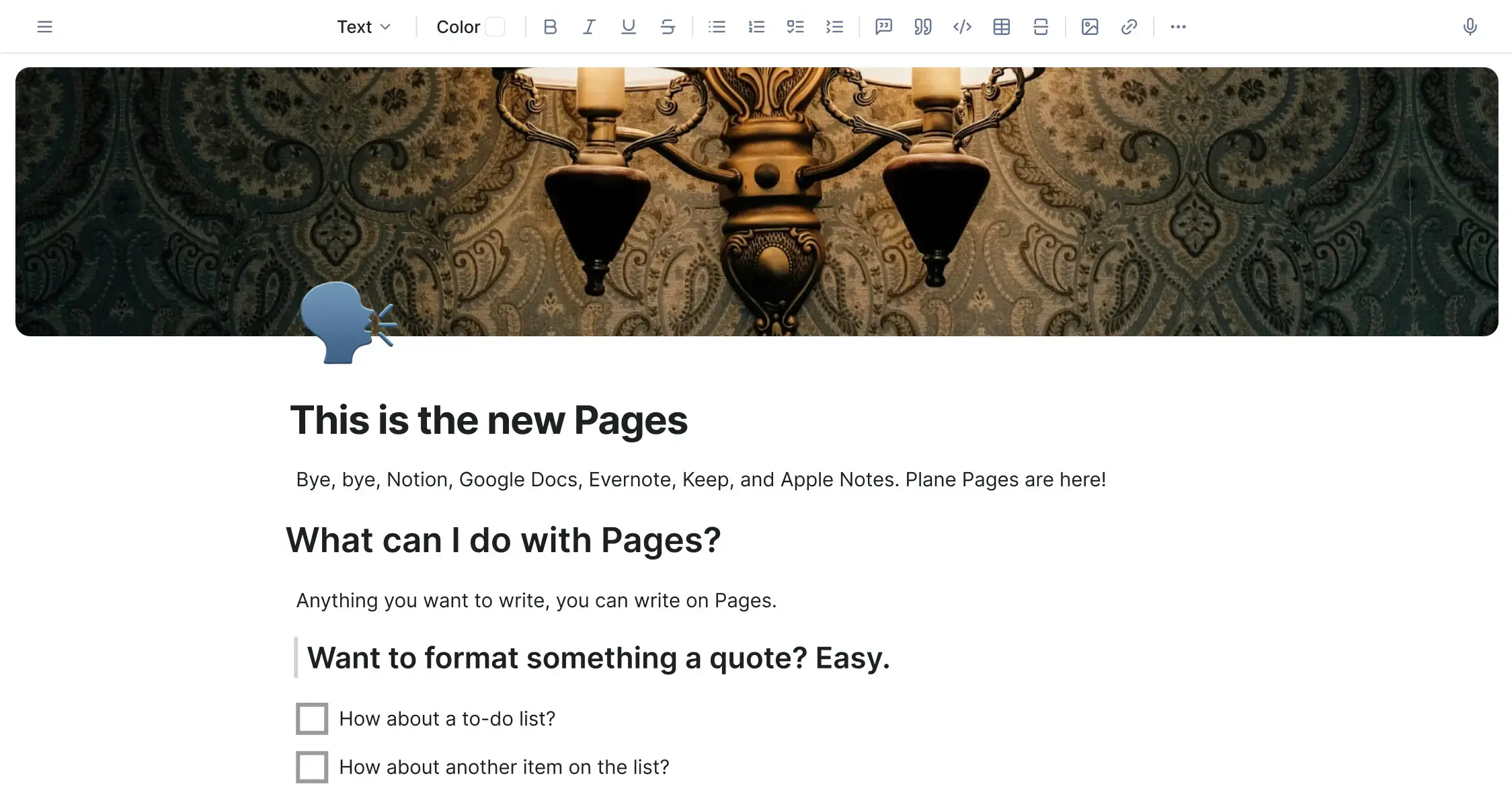Apply strikethrough formatting
Screen dimensions: 1512x805
coord(667,27)
